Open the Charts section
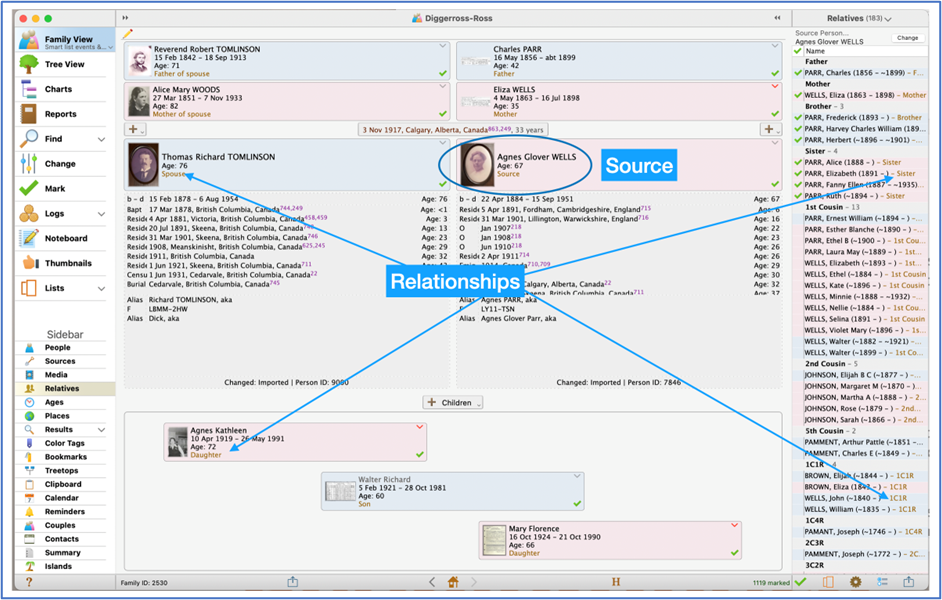This screenshot has width=942, height=600. pos(58,89)
